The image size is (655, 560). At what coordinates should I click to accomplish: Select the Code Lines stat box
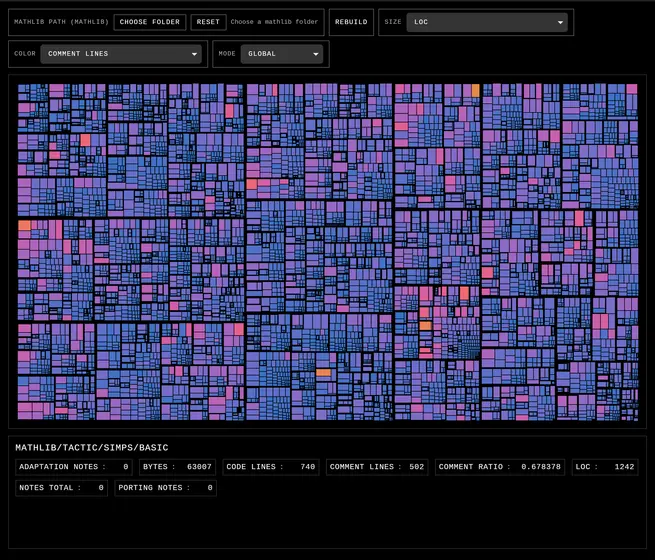tap(271, 467)
